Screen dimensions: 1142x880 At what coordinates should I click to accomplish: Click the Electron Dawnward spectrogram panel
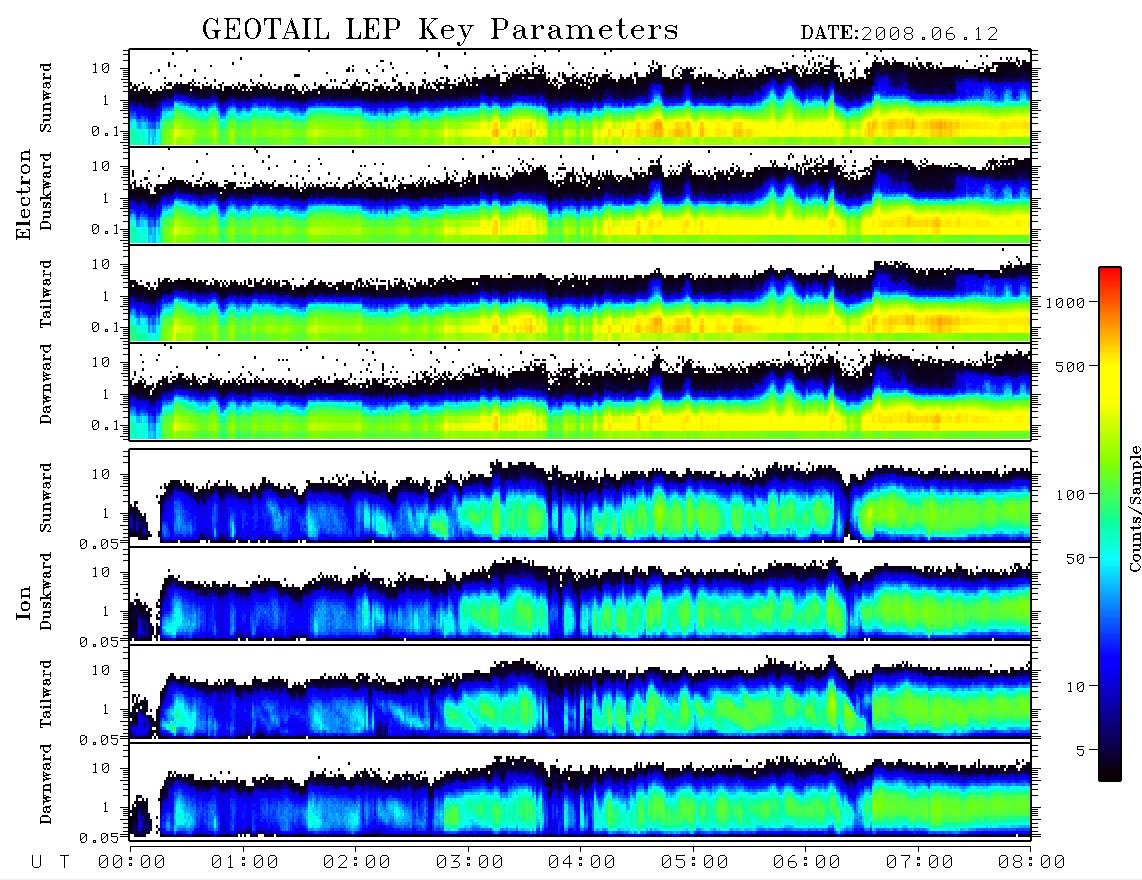coord(580,392)
